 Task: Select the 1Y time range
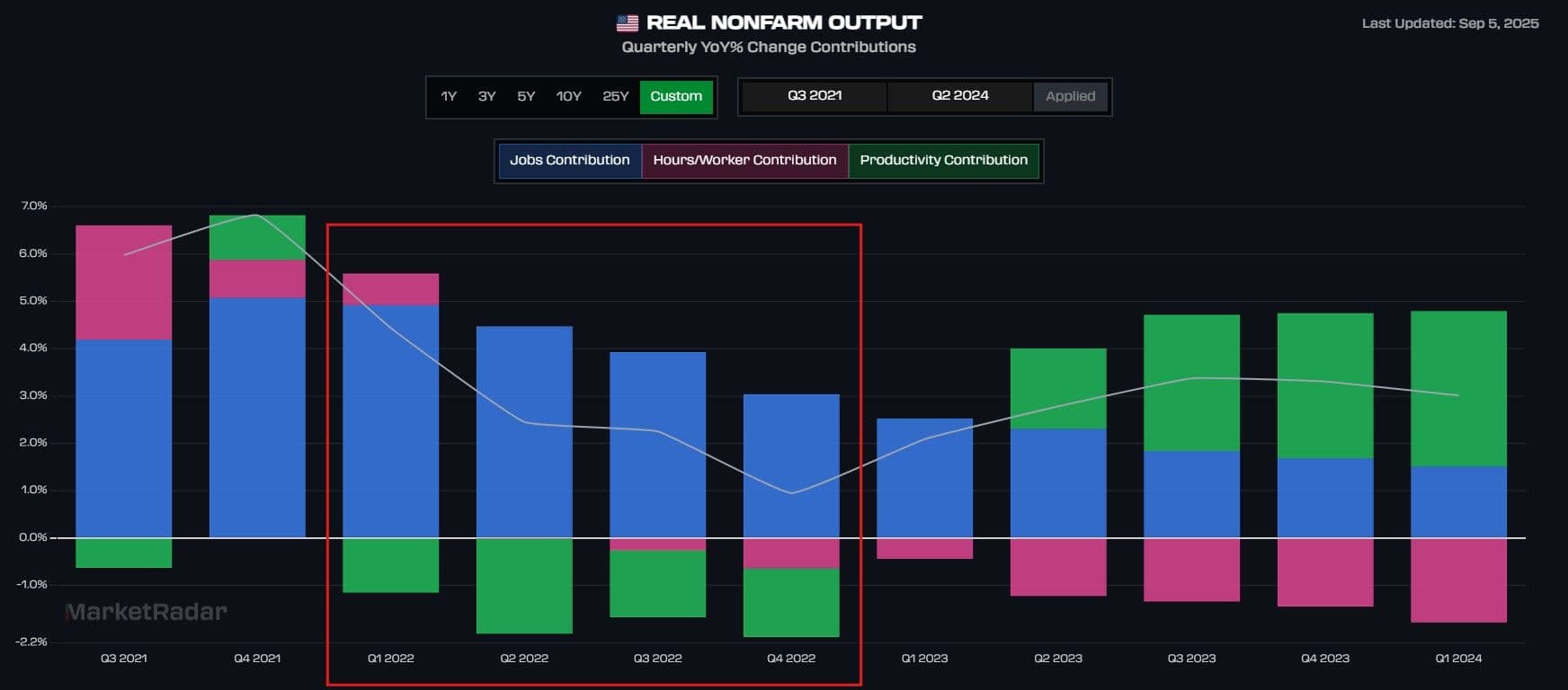(449, 97)
